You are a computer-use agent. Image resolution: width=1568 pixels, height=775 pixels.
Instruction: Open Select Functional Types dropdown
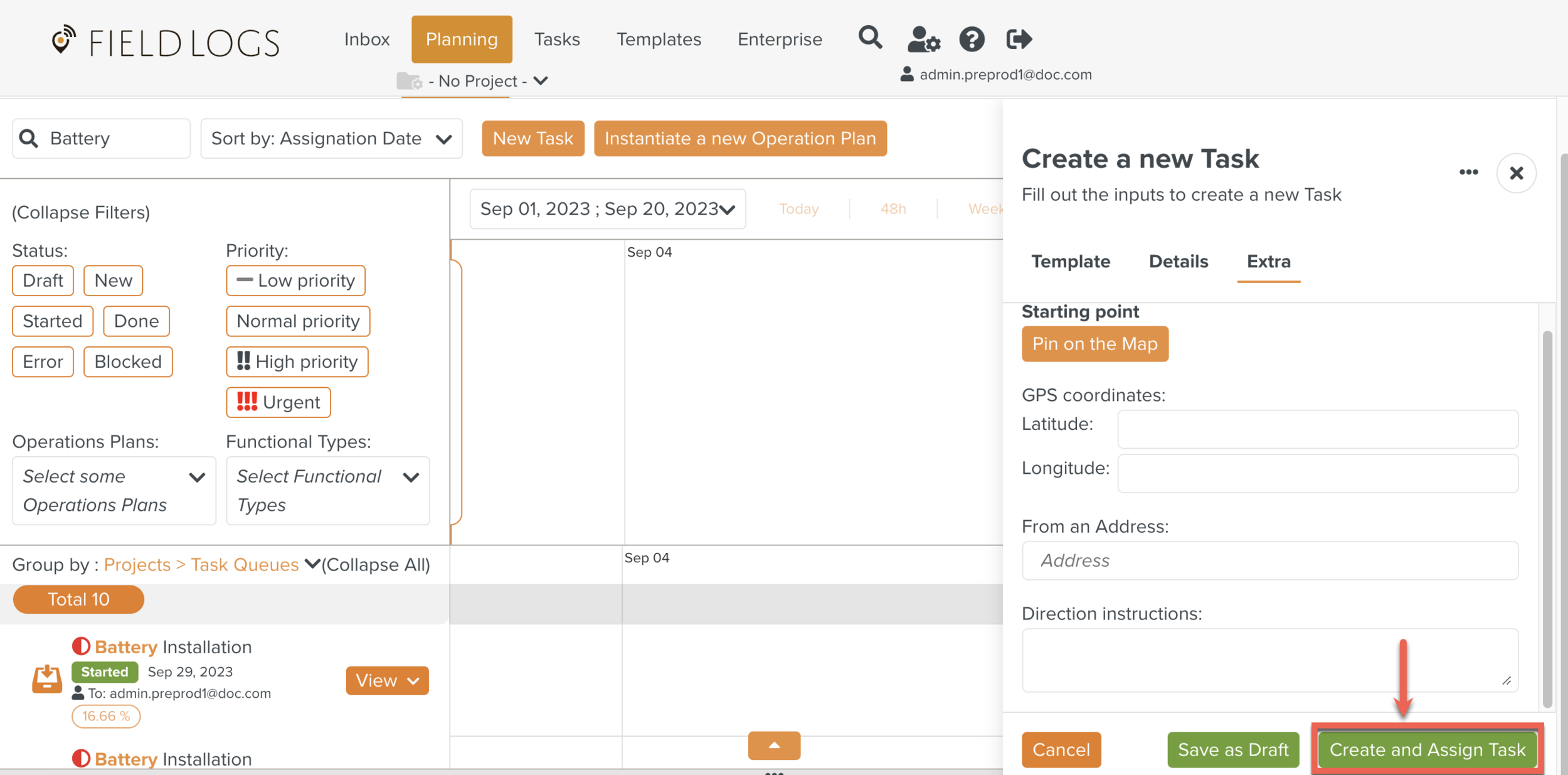328,490
